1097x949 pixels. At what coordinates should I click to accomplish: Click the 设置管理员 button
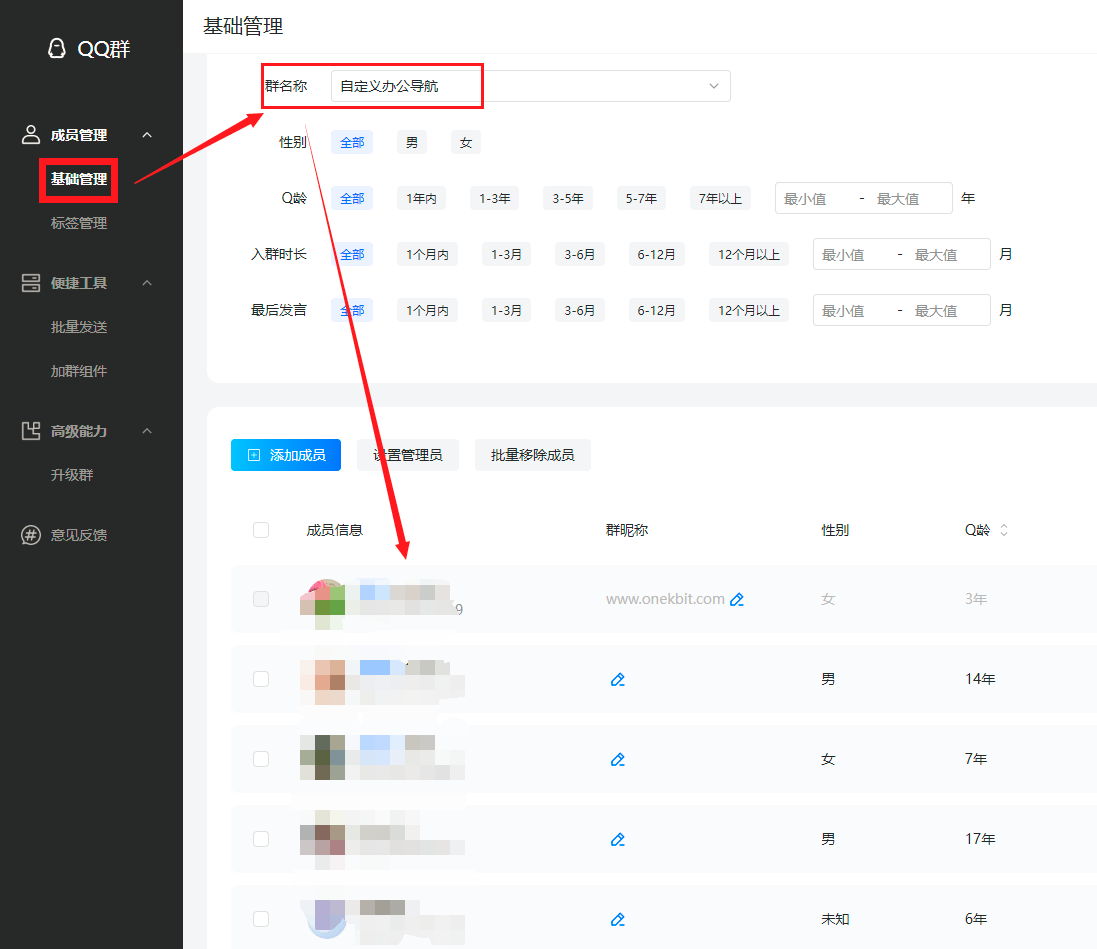pos(407,455)
